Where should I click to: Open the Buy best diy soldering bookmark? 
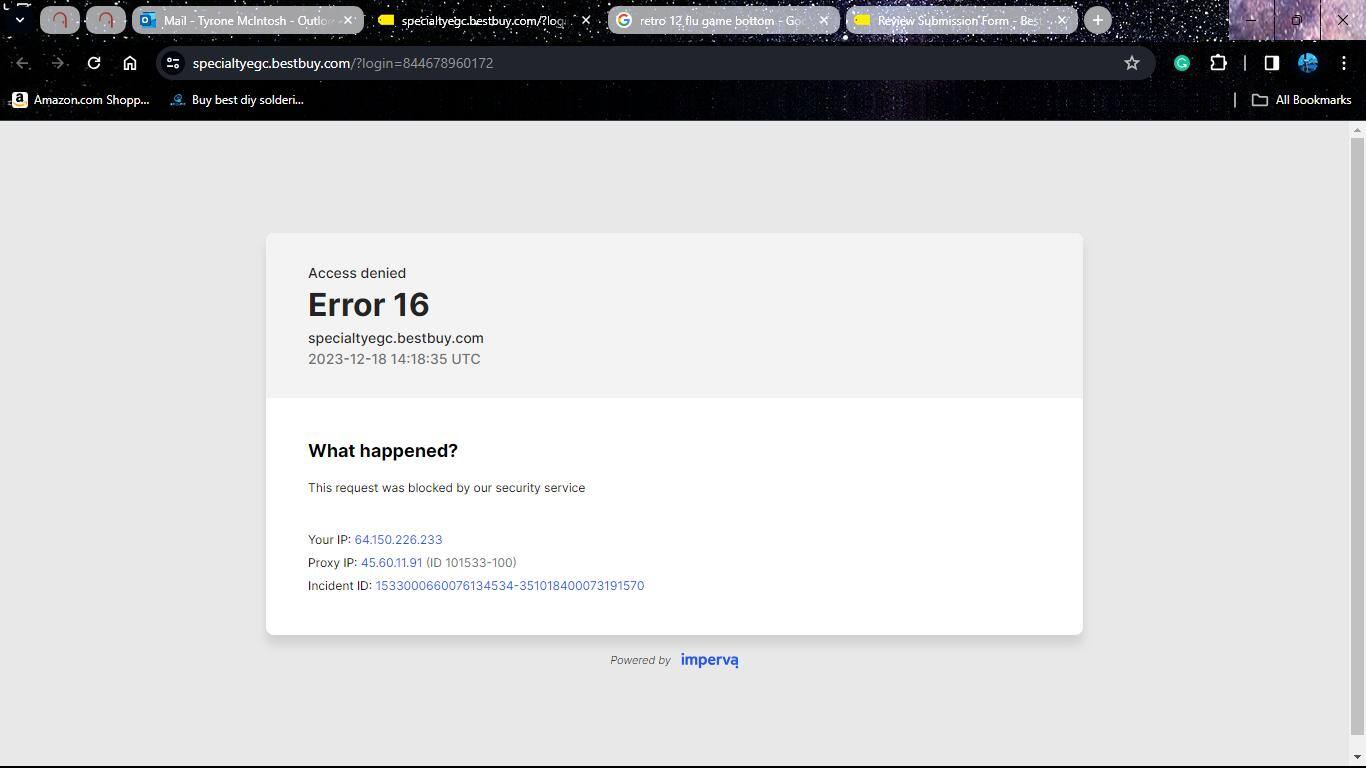coord(237,100)
